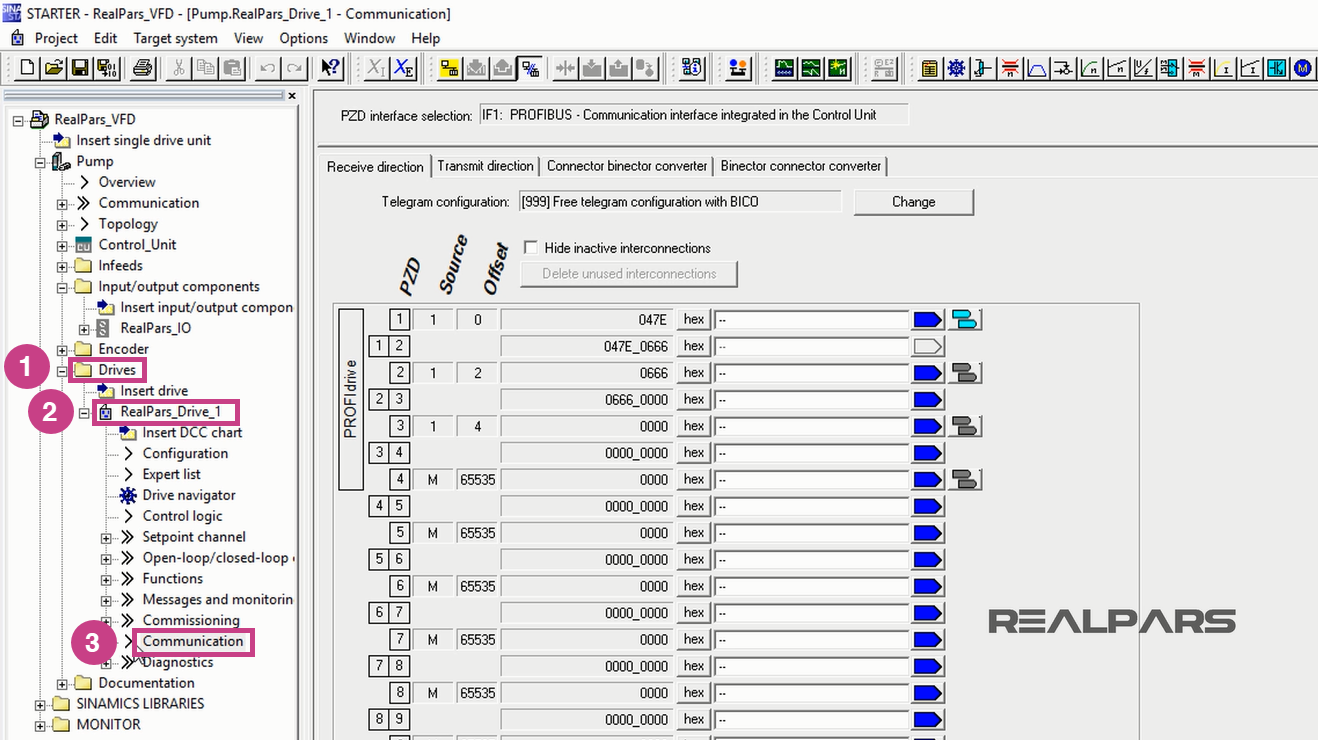Click white interconnection arrow for 047E_0666 row
This screenshot has height=740, width=1318.
point(928,346)
